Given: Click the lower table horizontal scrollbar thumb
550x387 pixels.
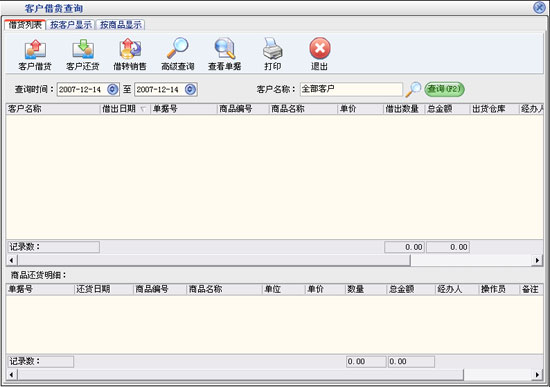Looking at the screenshot, I should (x=241, y=374).
